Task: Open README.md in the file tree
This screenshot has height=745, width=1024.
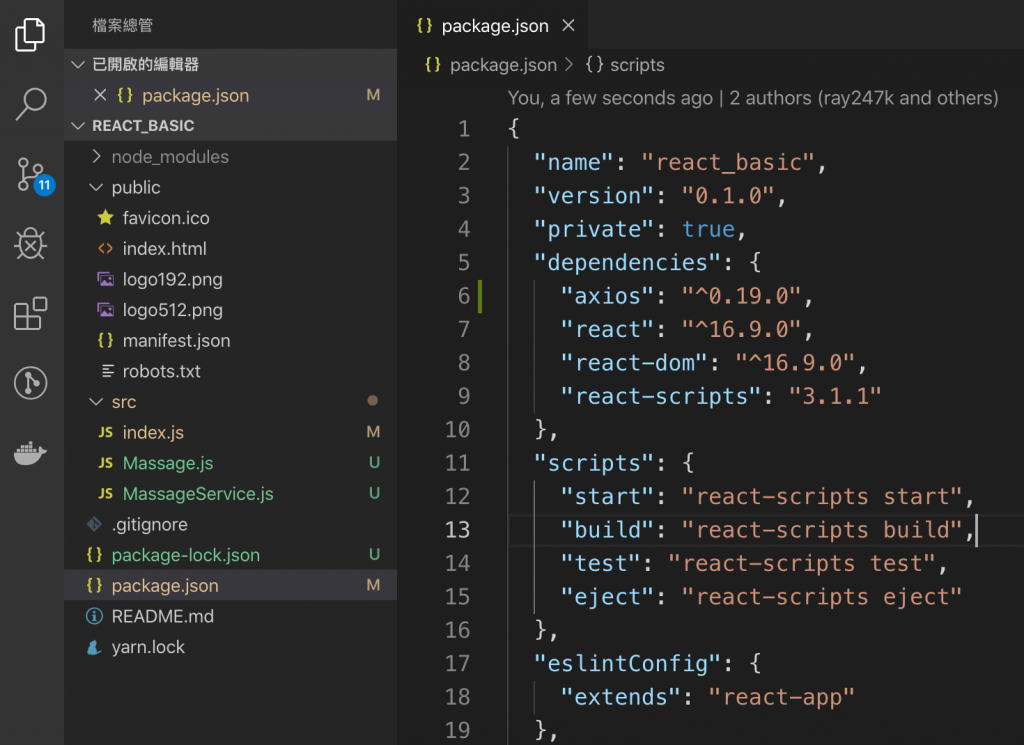Action: pos(162,616)
